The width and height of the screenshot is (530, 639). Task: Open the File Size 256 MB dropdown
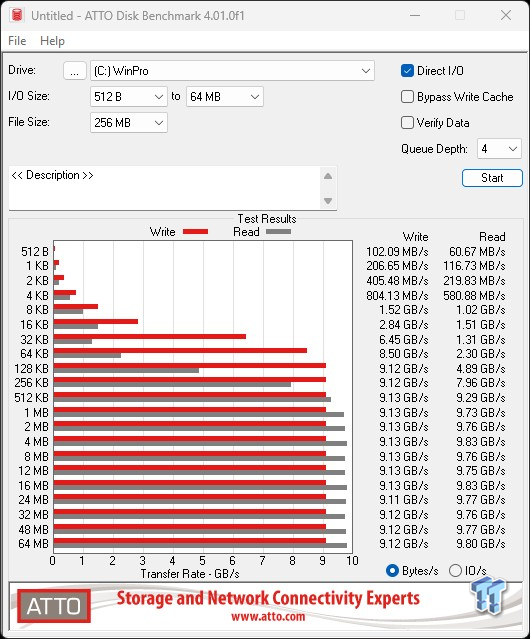(129, 123)
